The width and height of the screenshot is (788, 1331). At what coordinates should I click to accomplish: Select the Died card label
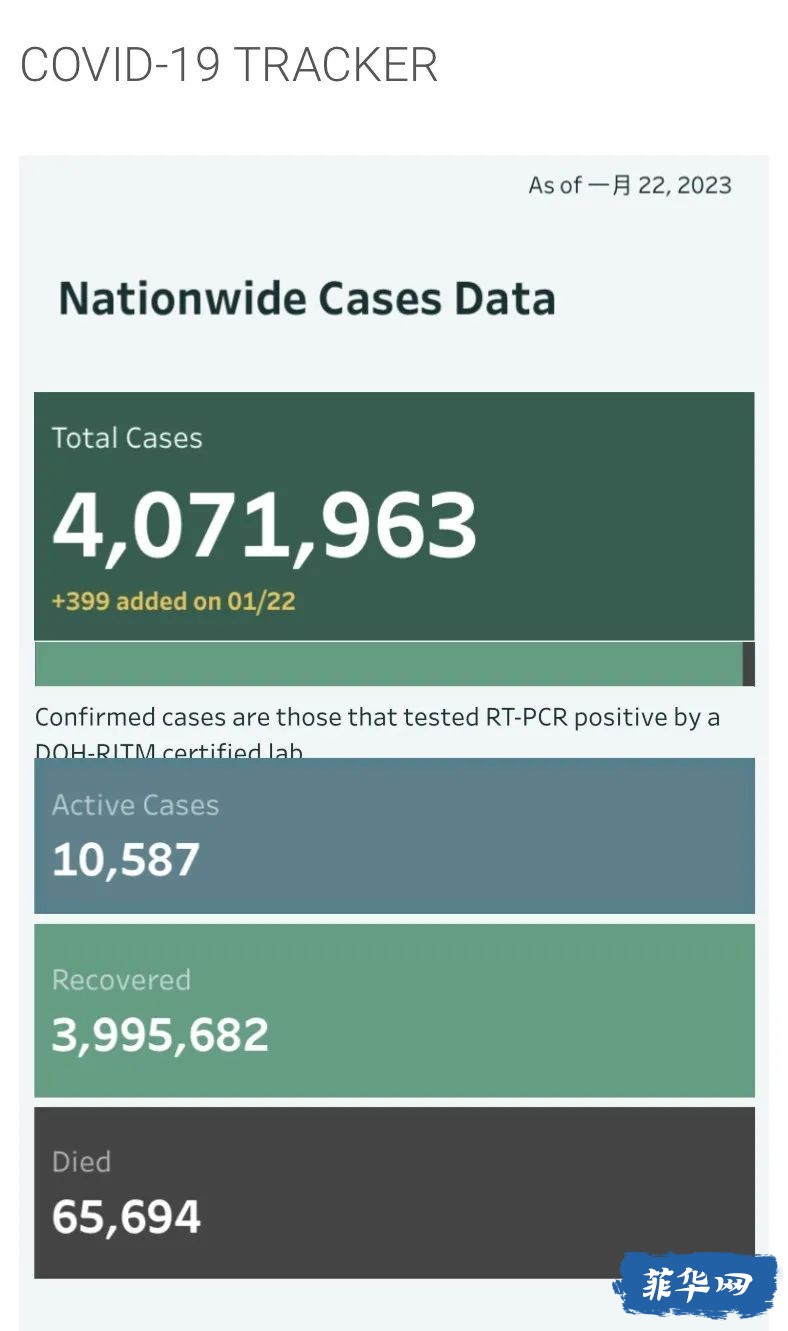81,1162
